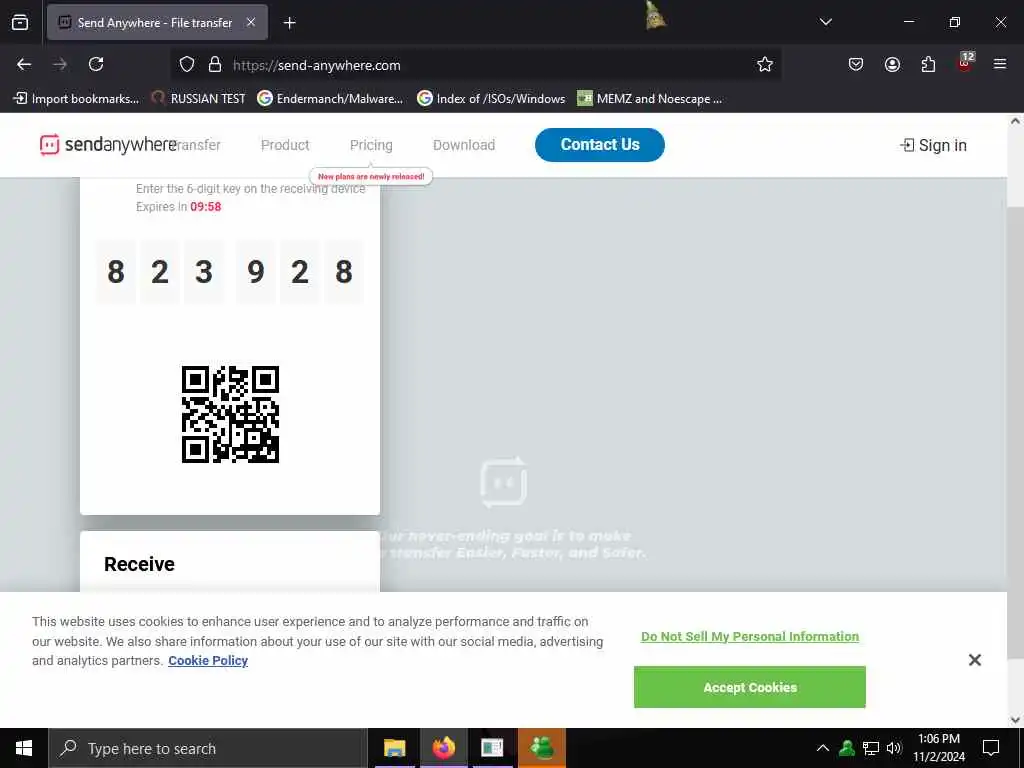The width and height of the screenshot is (1024, 768).
Task: Open the extensions puzzle icon
Action: 928,64
